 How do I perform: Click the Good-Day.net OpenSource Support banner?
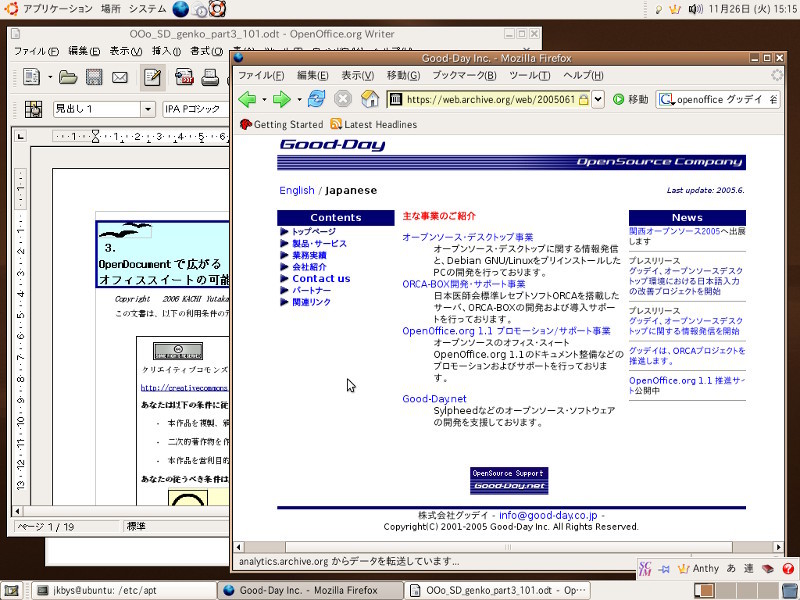[509, 481]
